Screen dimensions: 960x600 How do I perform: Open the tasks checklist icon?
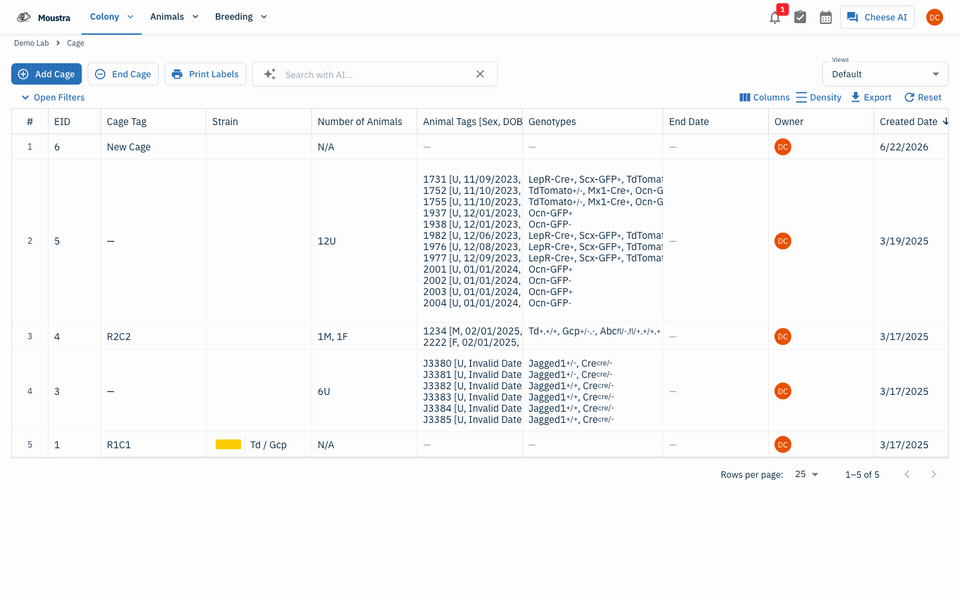[x=800, y=17]
